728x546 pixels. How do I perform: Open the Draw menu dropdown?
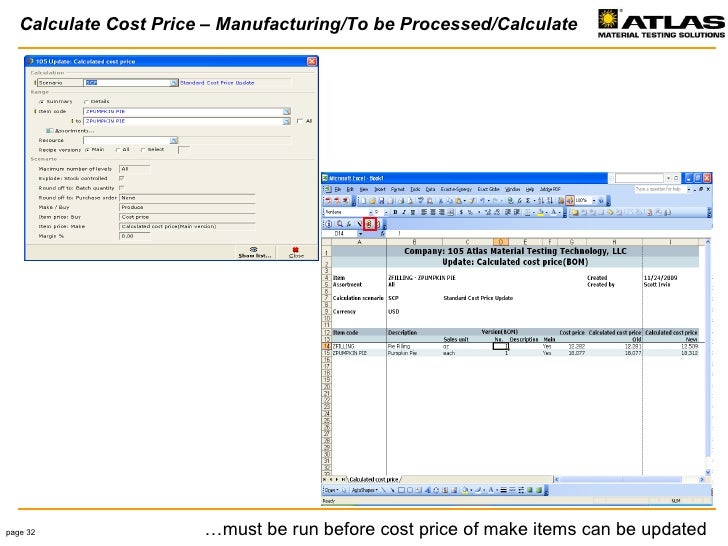point(332,490)
